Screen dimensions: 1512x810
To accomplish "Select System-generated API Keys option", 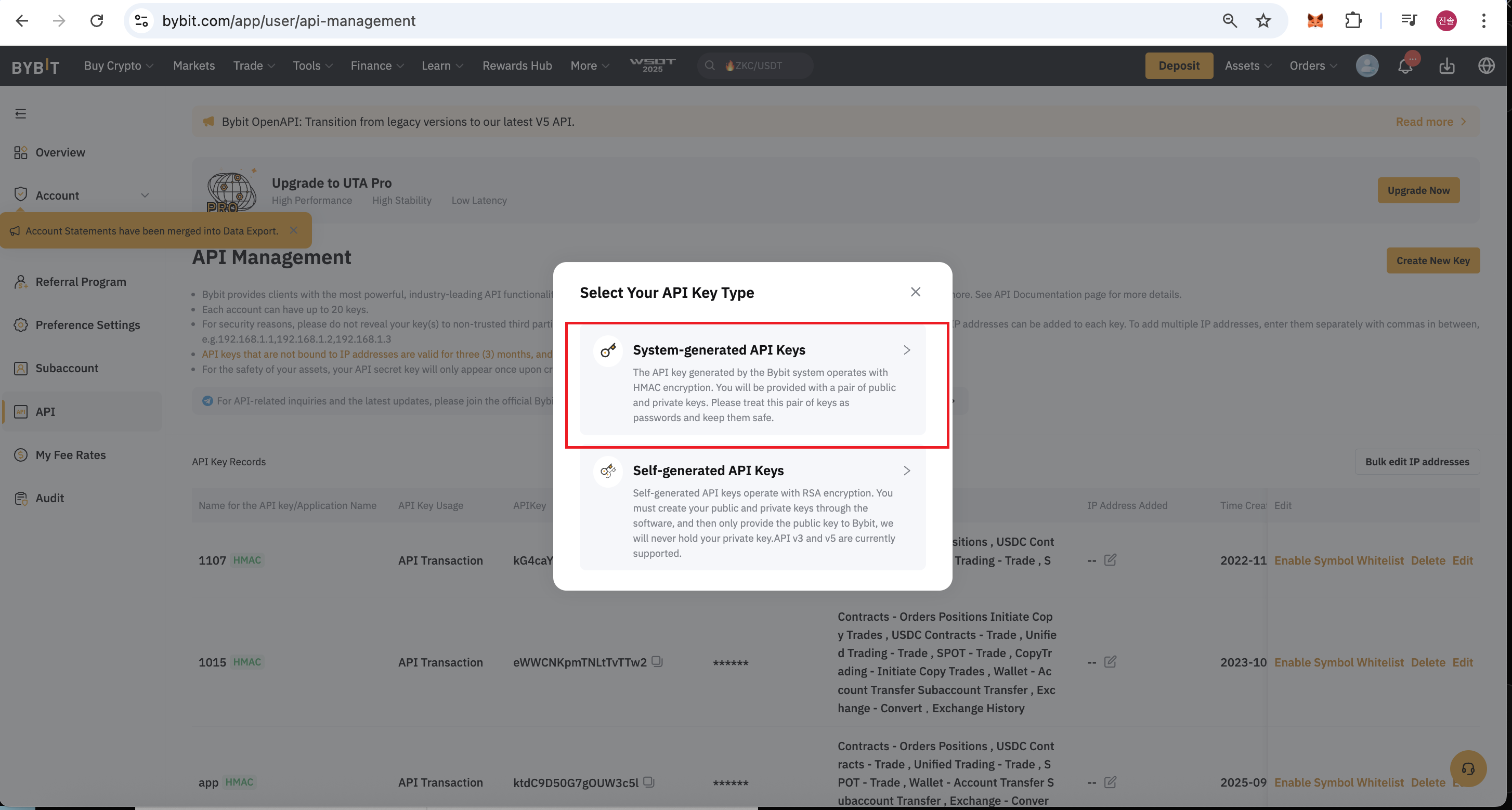I will tap(752, 382).
